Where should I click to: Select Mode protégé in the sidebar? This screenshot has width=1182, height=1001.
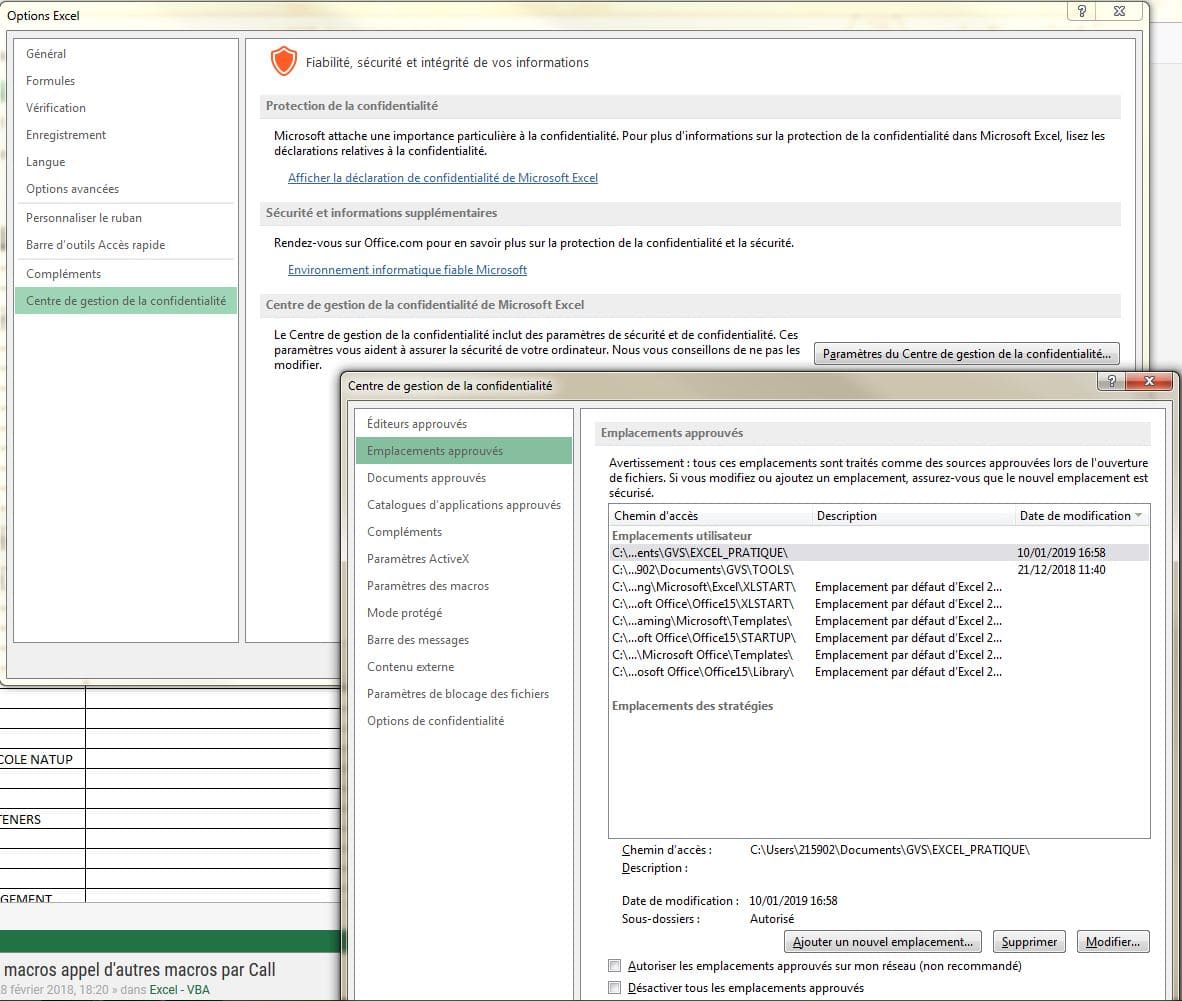[404, 613]
